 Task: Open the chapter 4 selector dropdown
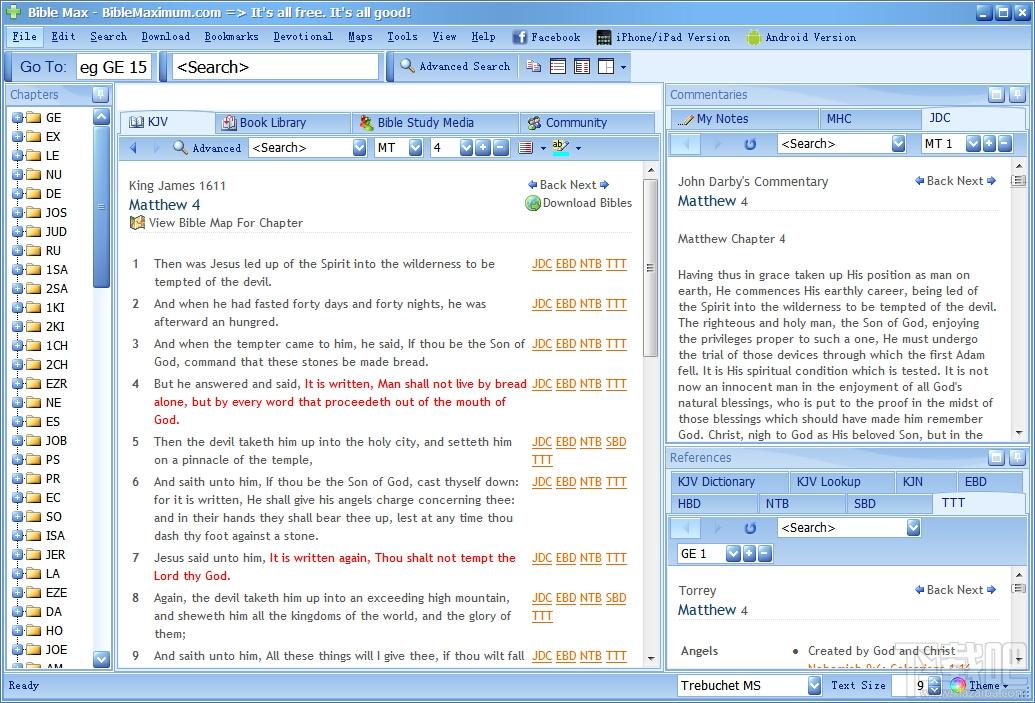pos(466,148)
